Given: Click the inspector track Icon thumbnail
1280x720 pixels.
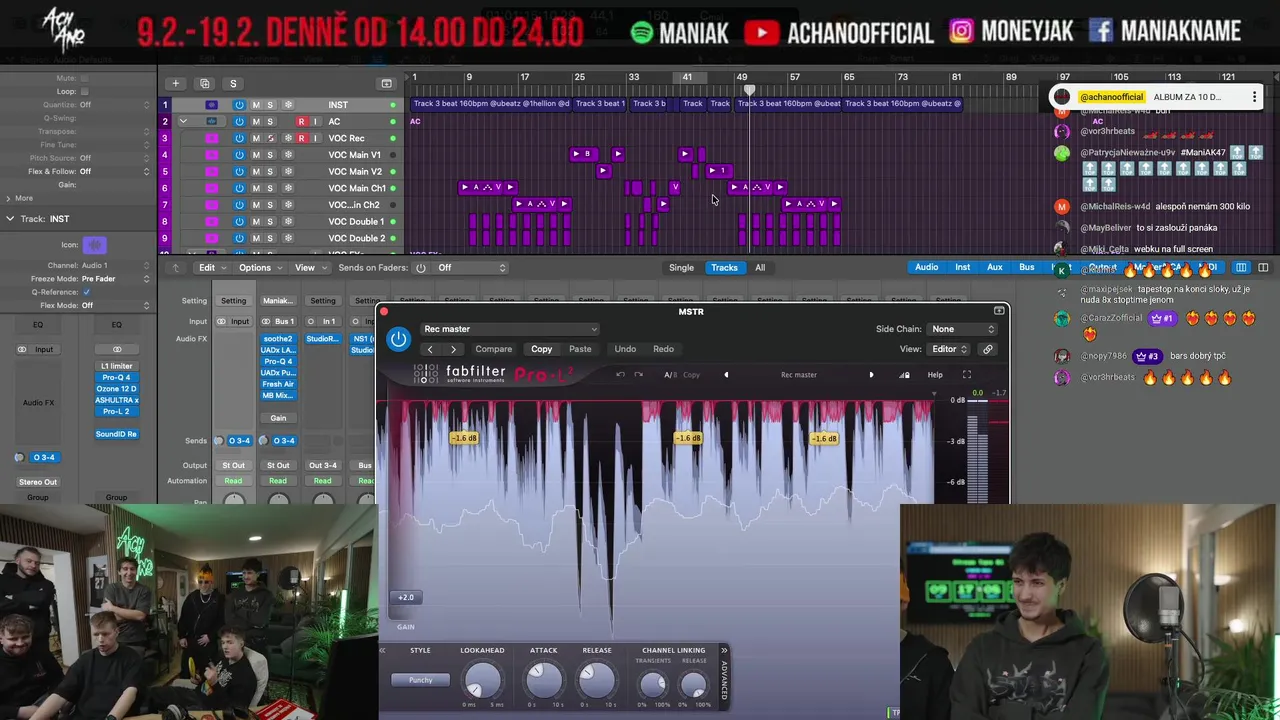Looking at the screenshot, I should tap(95, 245).
